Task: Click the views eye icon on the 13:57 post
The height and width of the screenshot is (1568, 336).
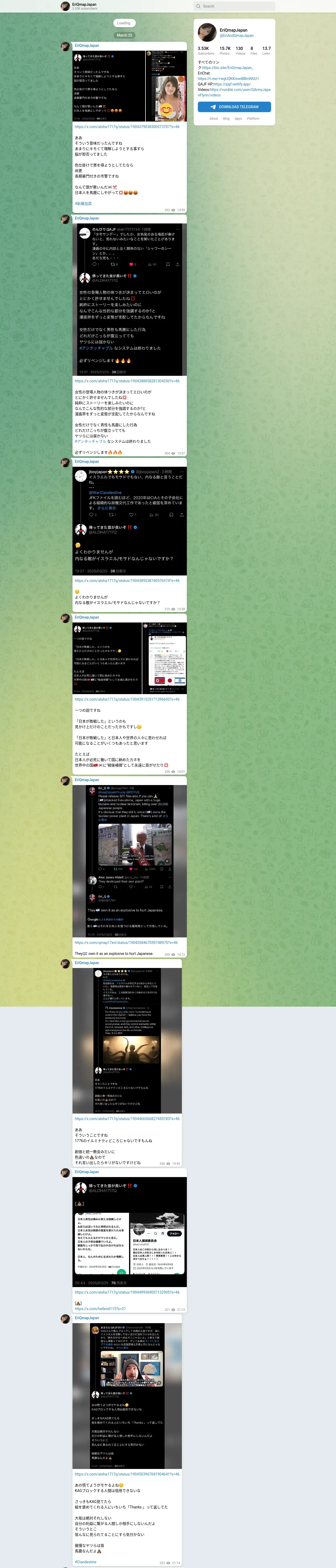Action: [173, 453]
